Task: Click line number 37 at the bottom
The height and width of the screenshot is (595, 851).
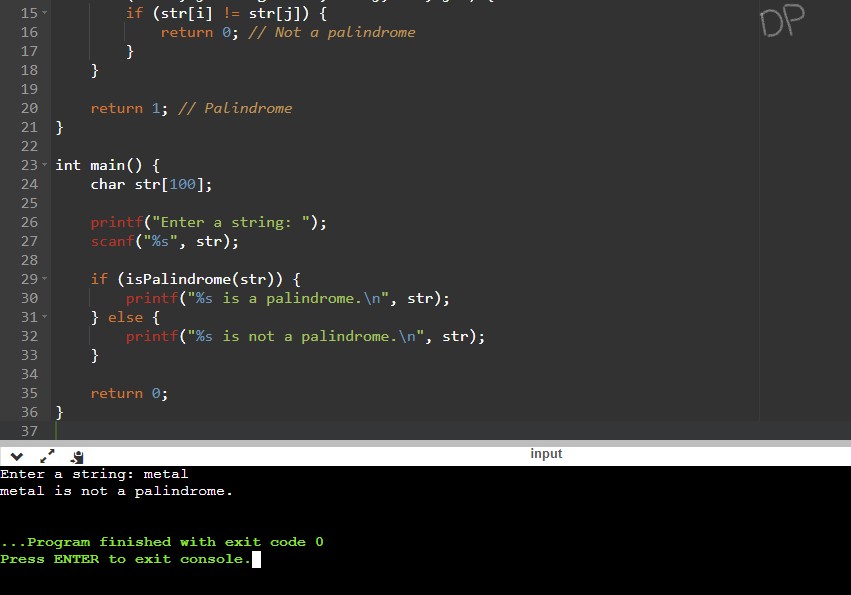Action: point(29,431)
